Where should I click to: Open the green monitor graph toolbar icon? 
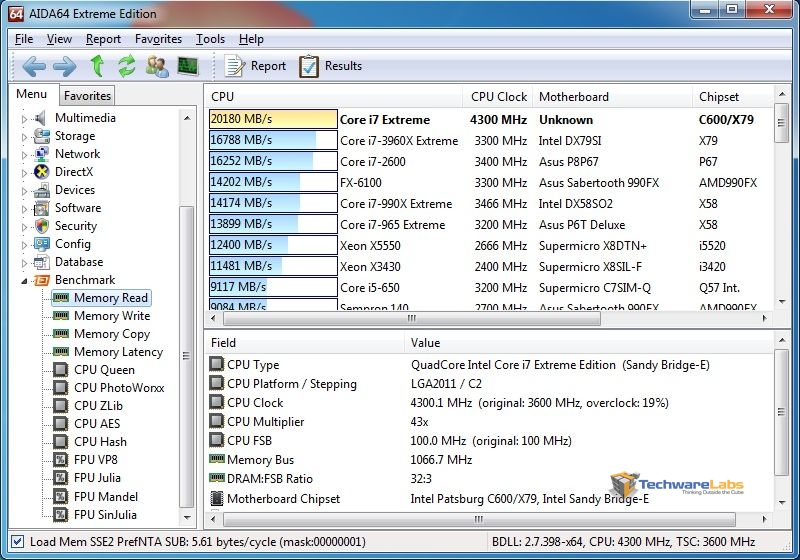tap(187, 66)
